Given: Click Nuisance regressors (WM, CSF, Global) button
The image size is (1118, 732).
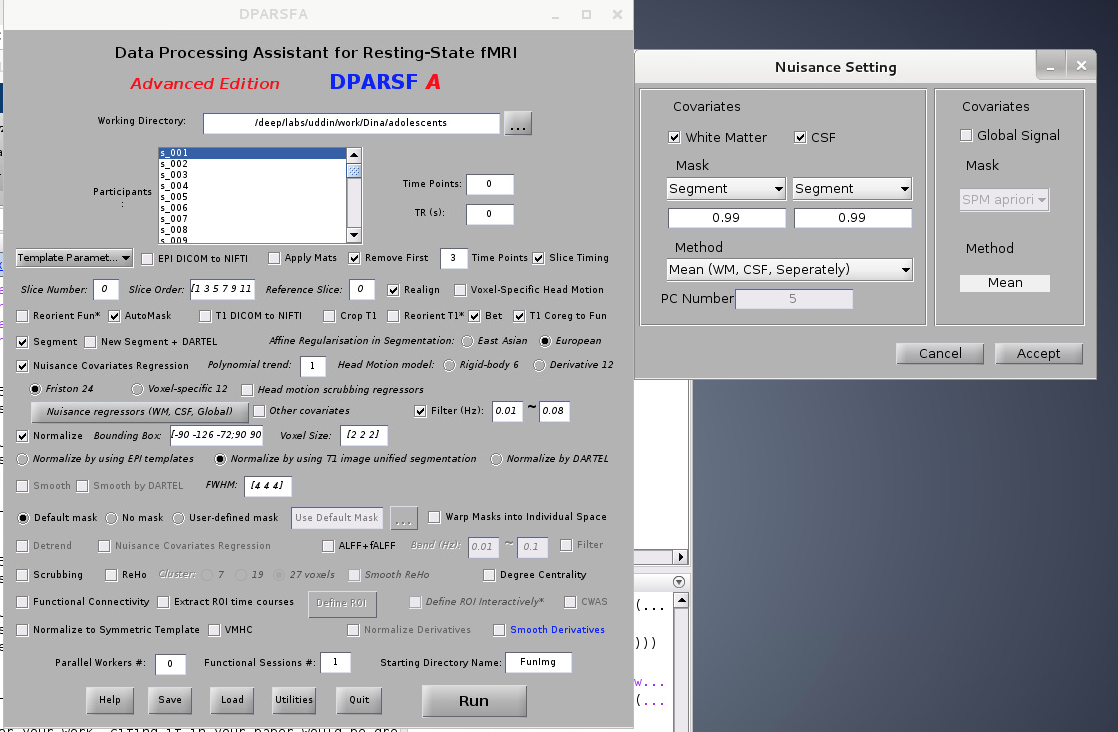Looking at the screenshot, I should (140, 411).
